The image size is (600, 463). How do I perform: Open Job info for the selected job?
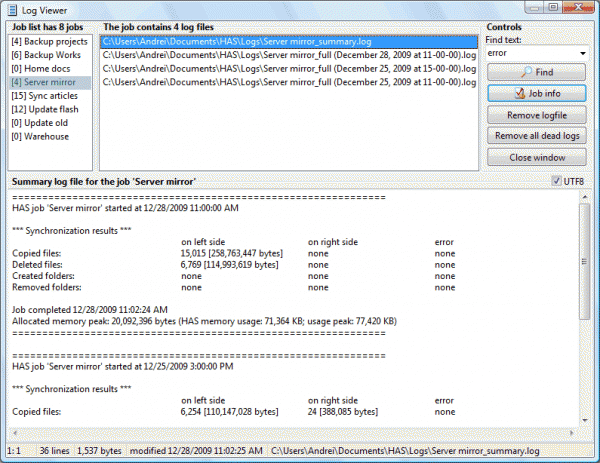pos(536,93)
